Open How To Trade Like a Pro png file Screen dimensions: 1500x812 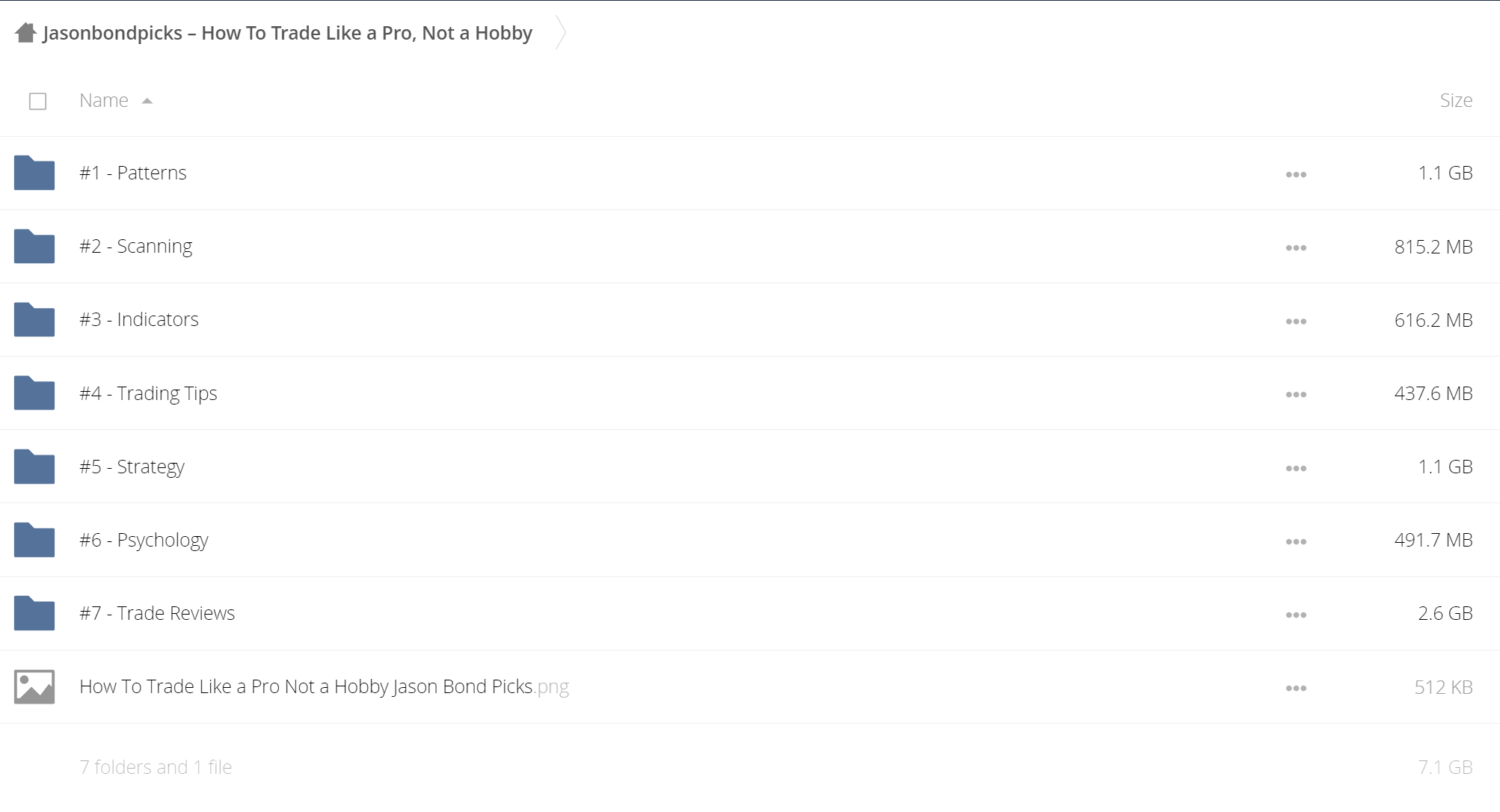325,686
